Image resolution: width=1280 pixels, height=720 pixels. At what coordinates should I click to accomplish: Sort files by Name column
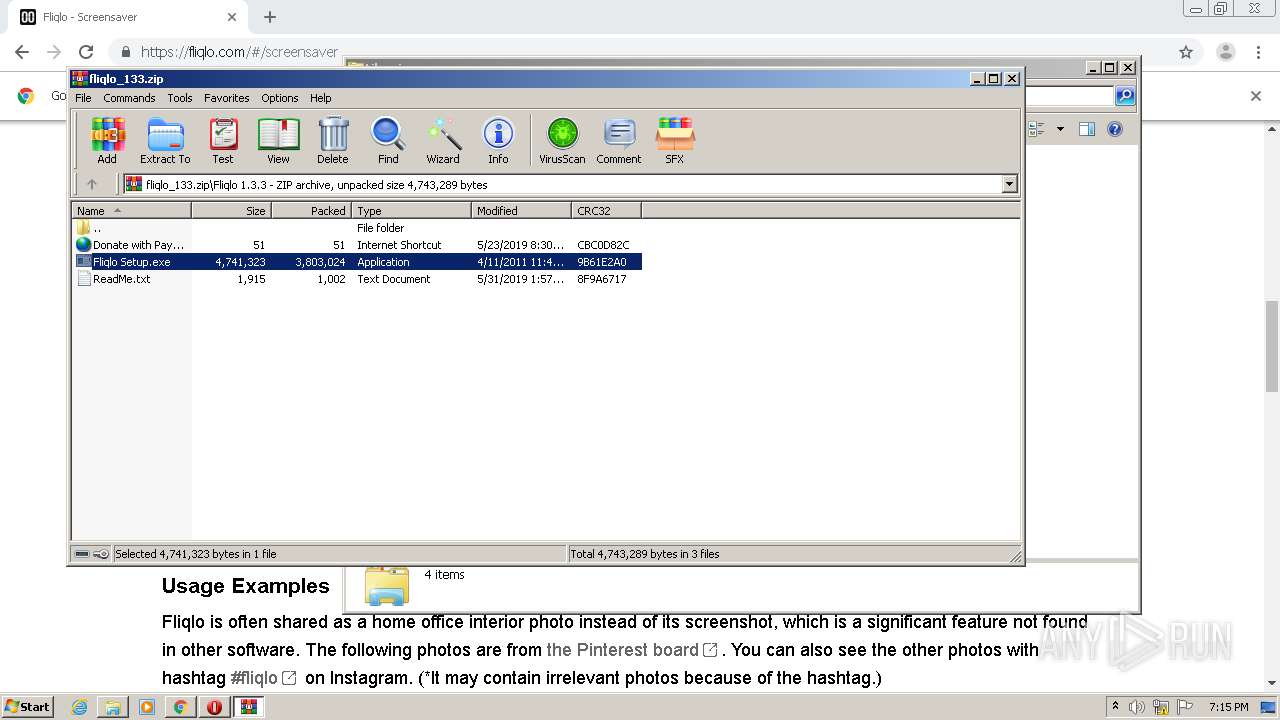(131, 211)
